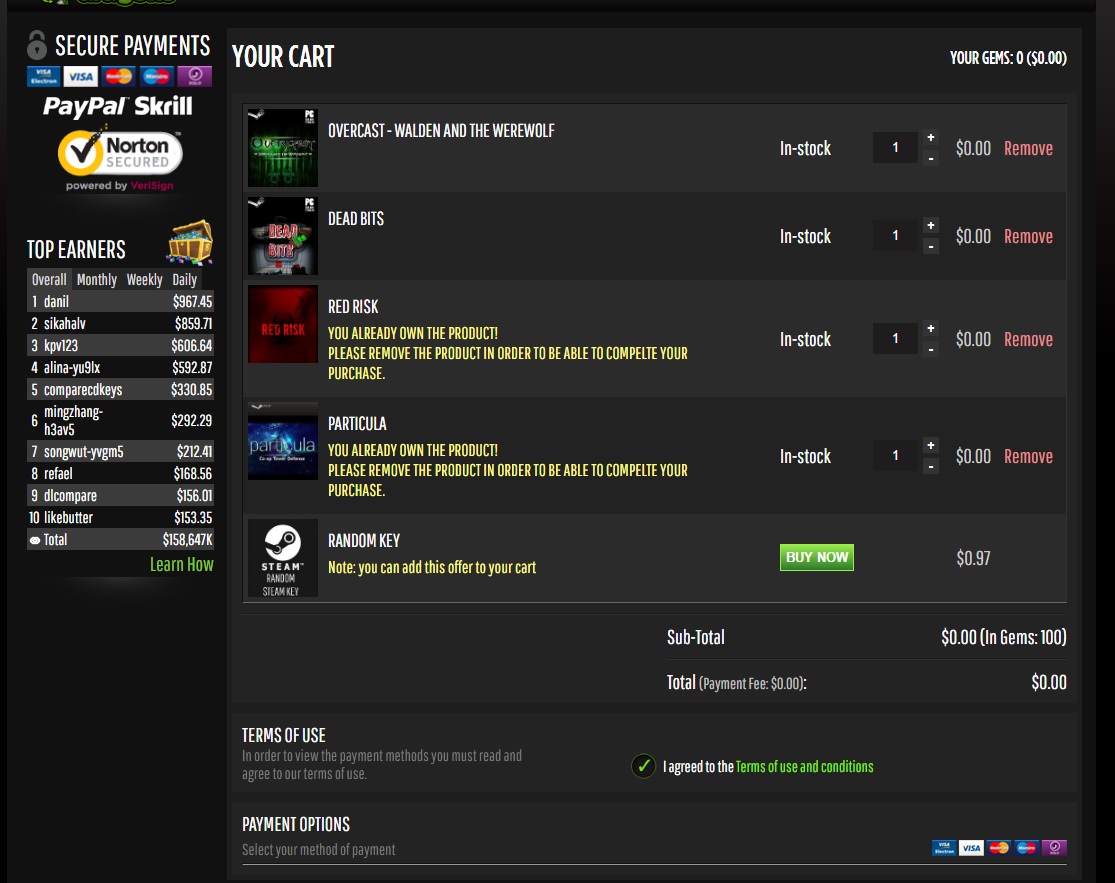Click earner dlcompare in the list
Image resolution: width=1115 pixels, height=883 pixels.
click(120, 496)
